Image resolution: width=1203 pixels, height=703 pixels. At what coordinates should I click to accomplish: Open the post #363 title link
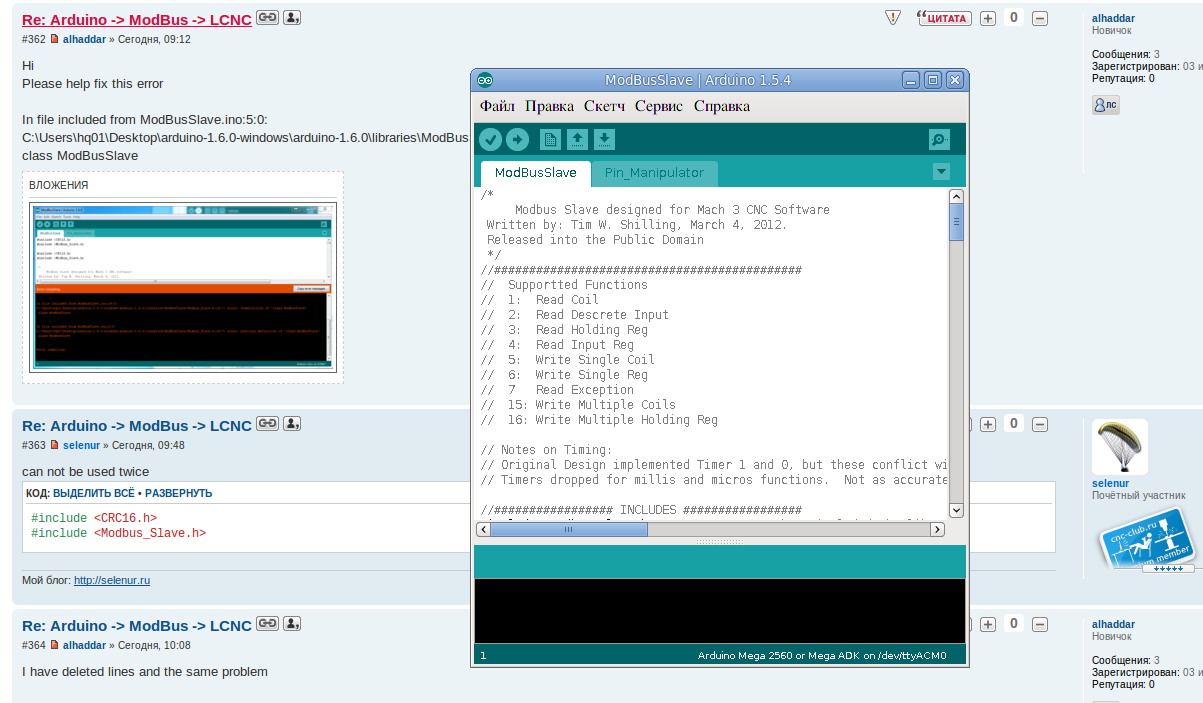(x=137, y=426)
